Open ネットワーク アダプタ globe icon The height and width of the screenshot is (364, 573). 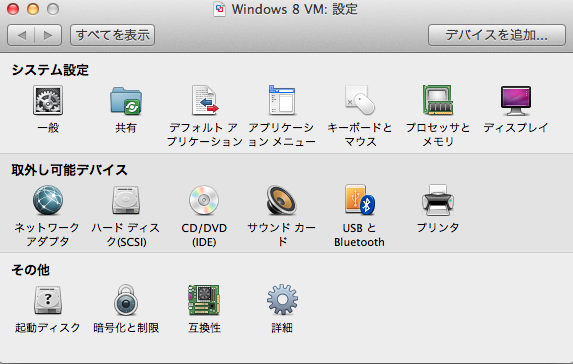pos(48,200)
